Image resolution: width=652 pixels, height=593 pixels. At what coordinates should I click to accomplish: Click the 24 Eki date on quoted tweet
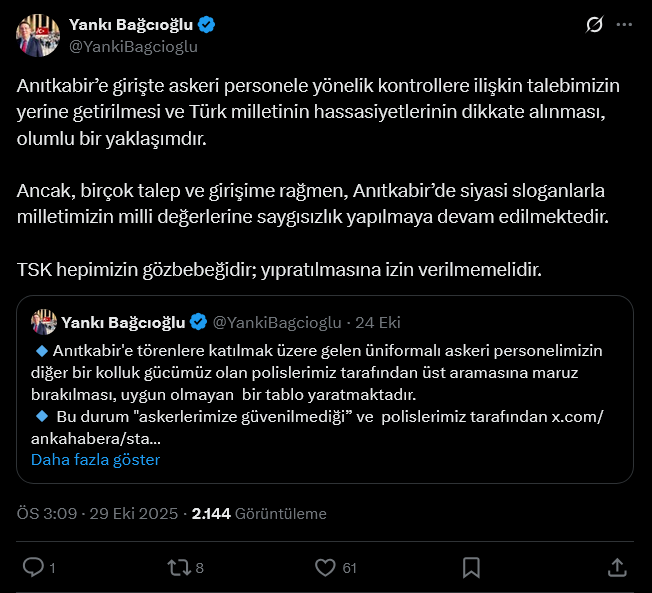(378, 322)
